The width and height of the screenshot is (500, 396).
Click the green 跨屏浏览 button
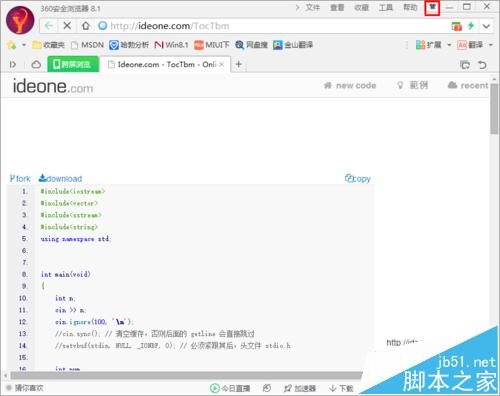point(73,64)
